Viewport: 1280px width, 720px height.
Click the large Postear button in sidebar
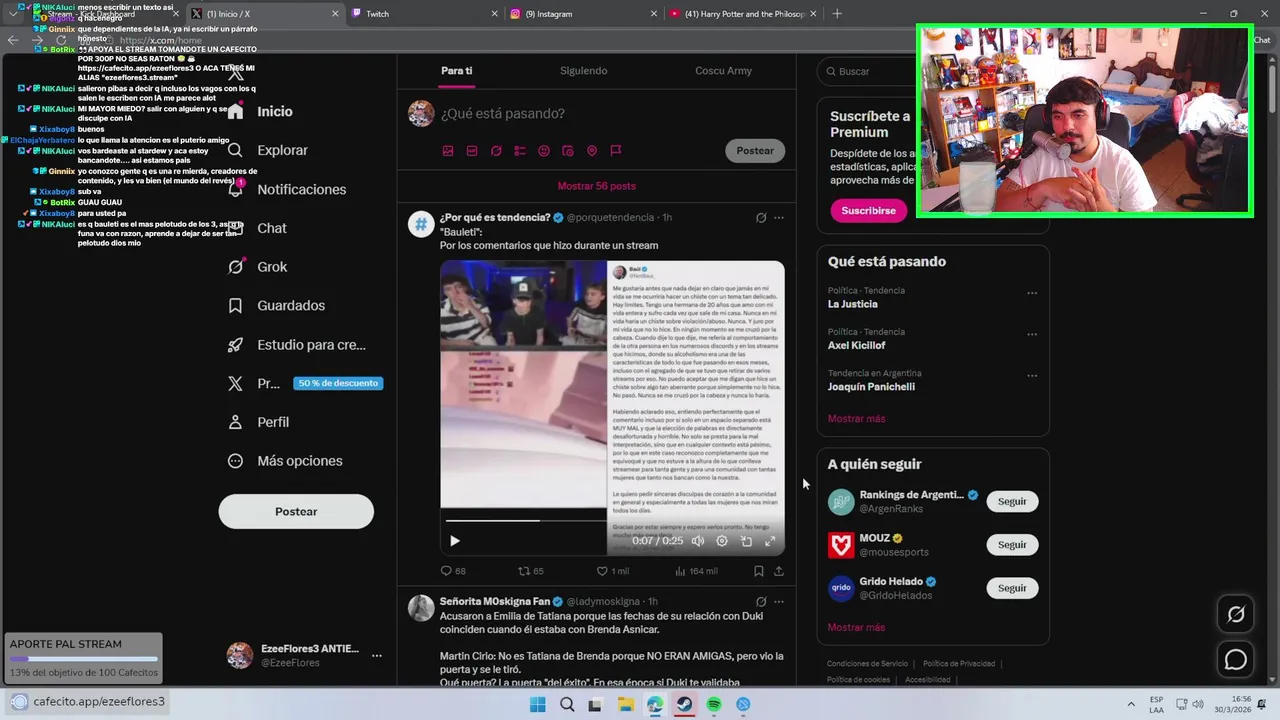[x=296, y=511]
